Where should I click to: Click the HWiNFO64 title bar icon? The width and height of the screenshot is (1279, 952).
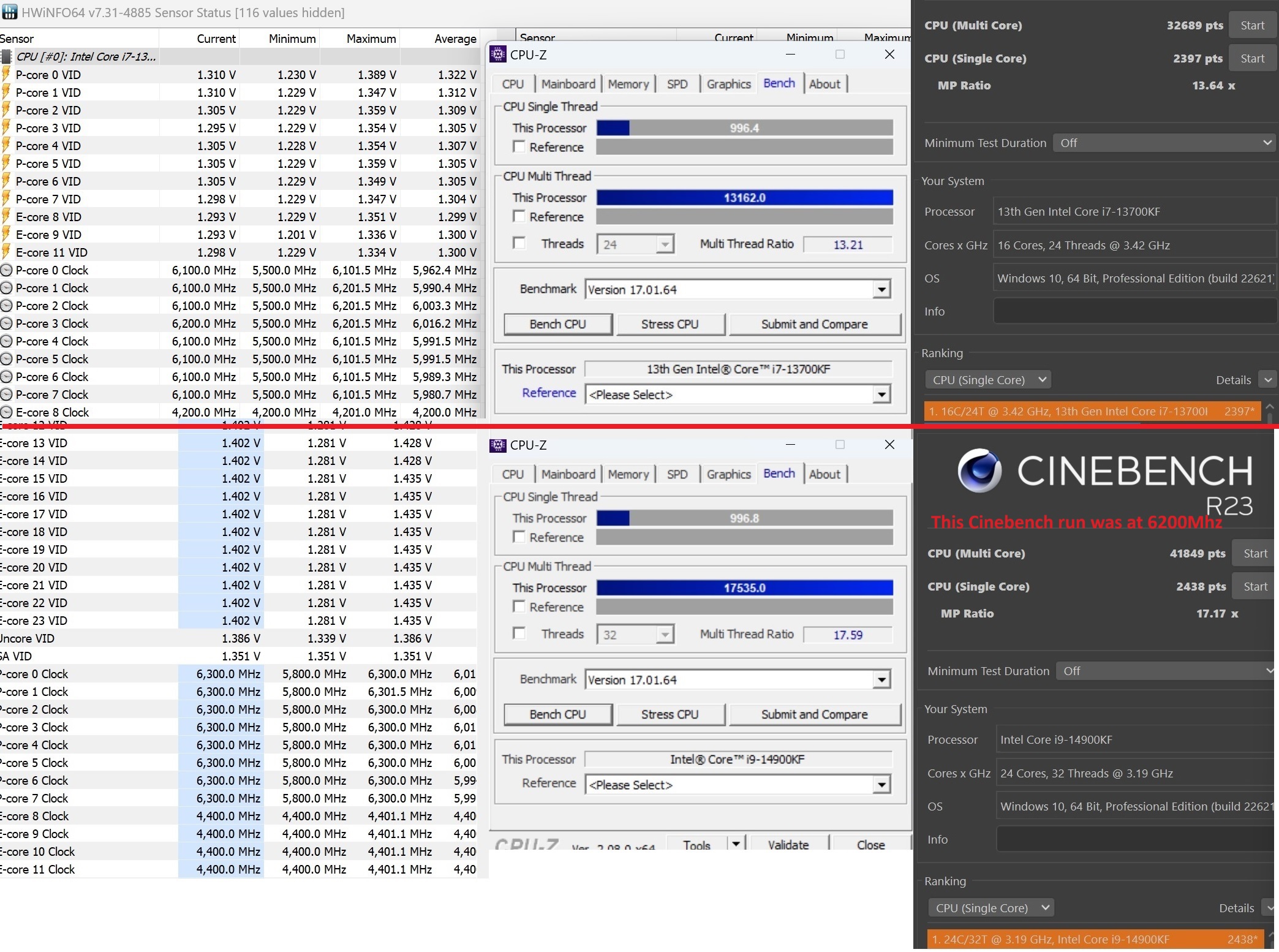pos(10,12)
